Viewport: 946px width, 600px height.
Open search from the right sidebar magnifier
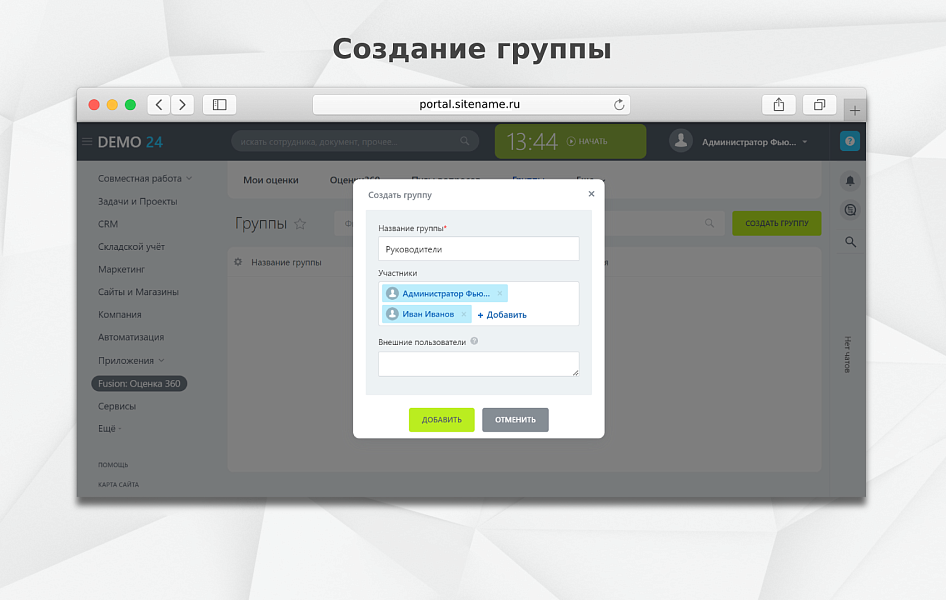849,241
